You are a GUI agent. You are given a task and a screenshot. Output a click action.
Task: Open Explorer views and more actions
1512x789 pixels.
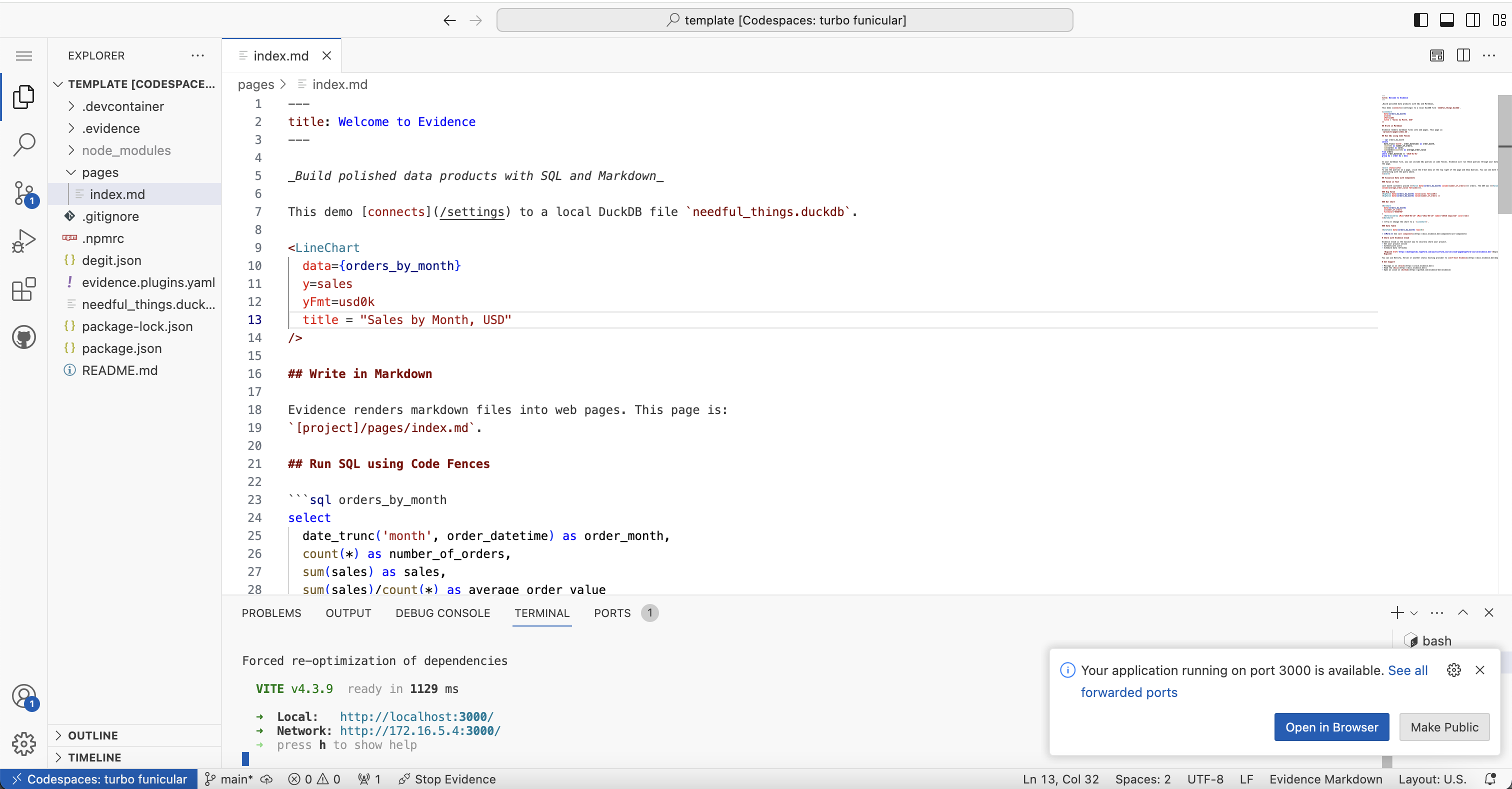pyautogui.click(x=198, y=56)
